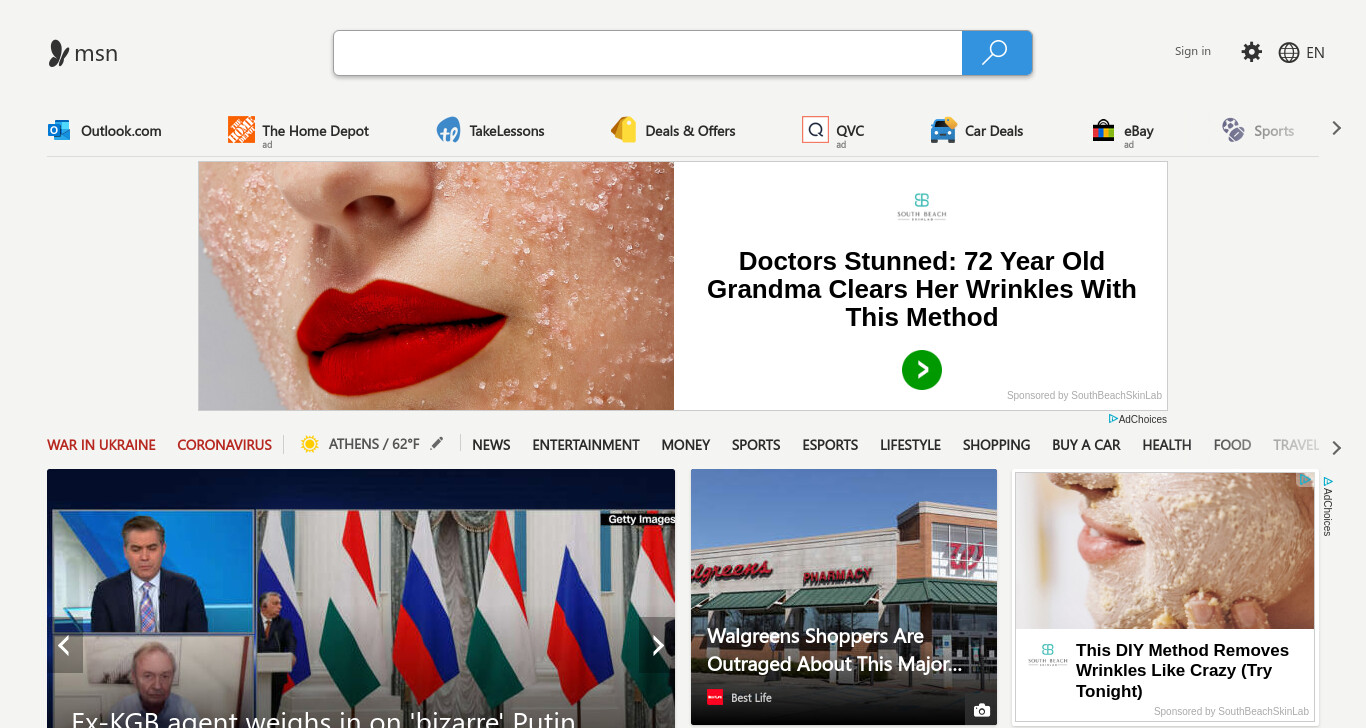Open This DIY Method Removes Wrinkles ad
1366x728 pixels.
(x=1182, y=670)
